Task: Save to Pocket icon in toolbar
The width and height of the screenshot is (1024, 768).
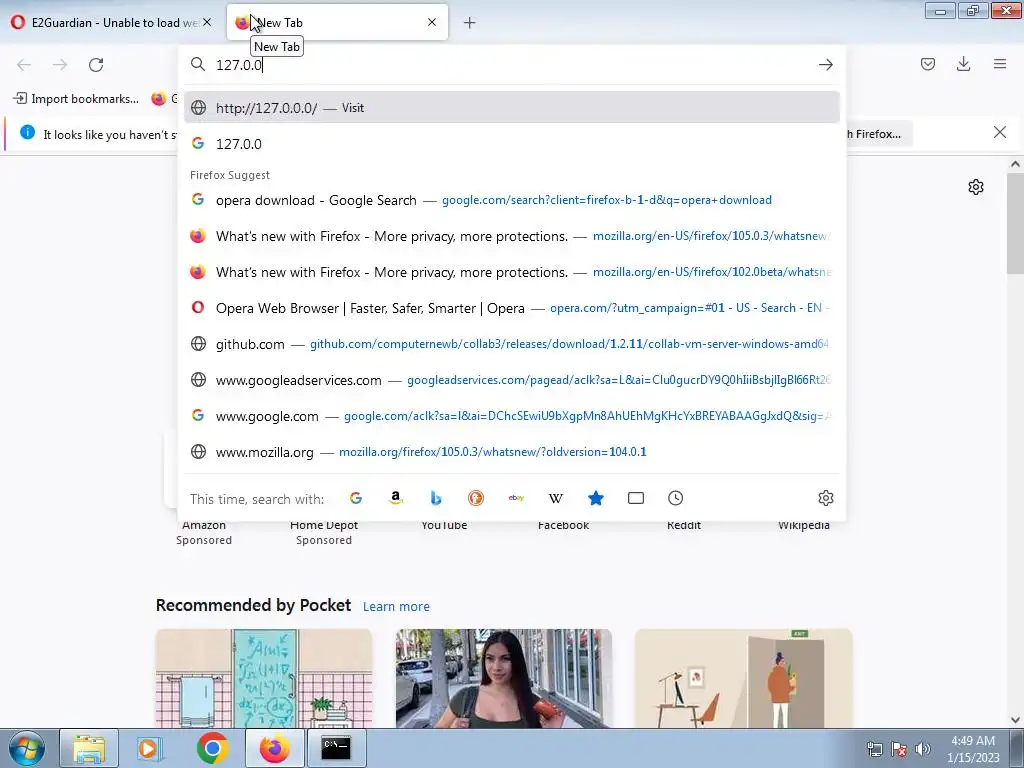Action: pos(927,64)
